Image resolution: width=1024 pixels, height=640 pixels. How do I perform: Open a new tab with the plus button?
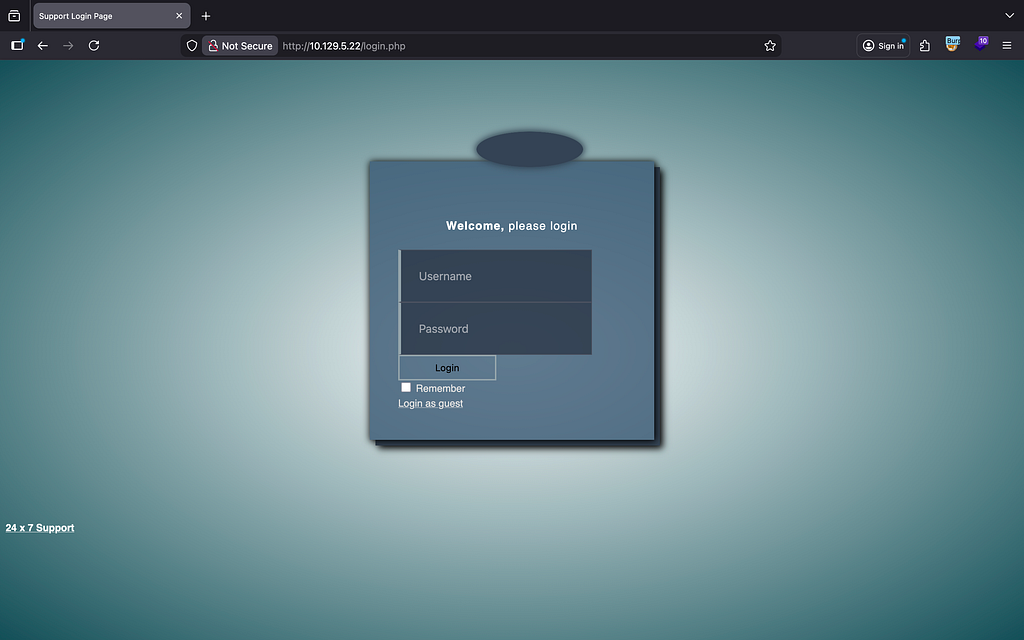tap(206, 16)
